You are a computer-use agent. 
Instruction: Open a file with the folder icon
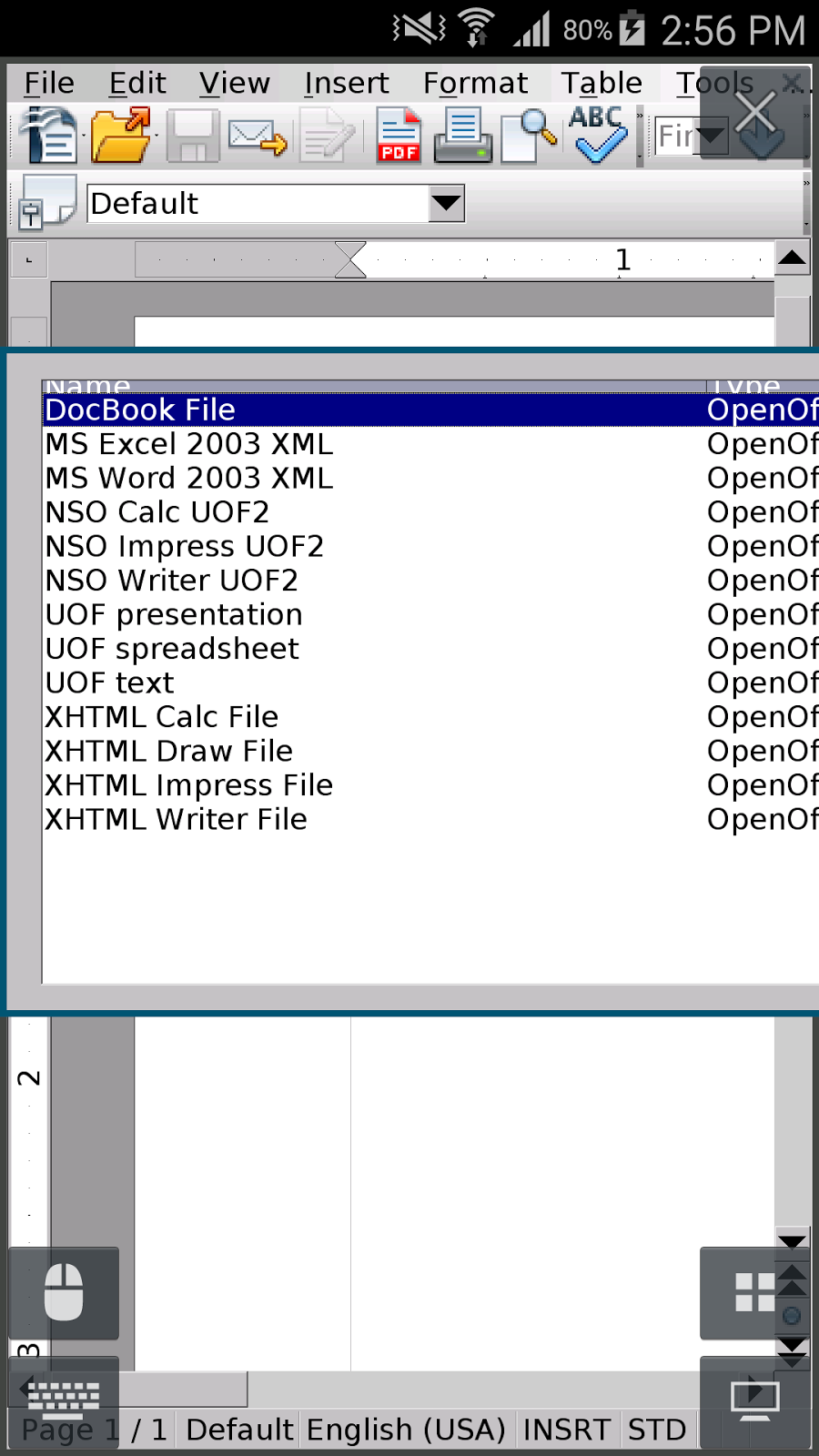(x=121, y=136)
